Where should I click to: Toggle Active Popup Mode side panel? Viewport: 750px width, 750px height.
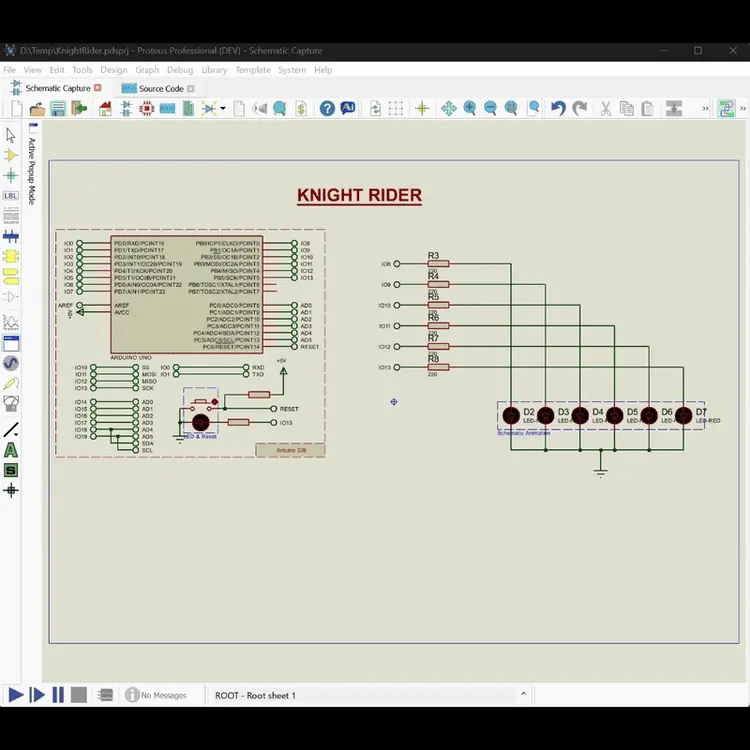(32, 165)
